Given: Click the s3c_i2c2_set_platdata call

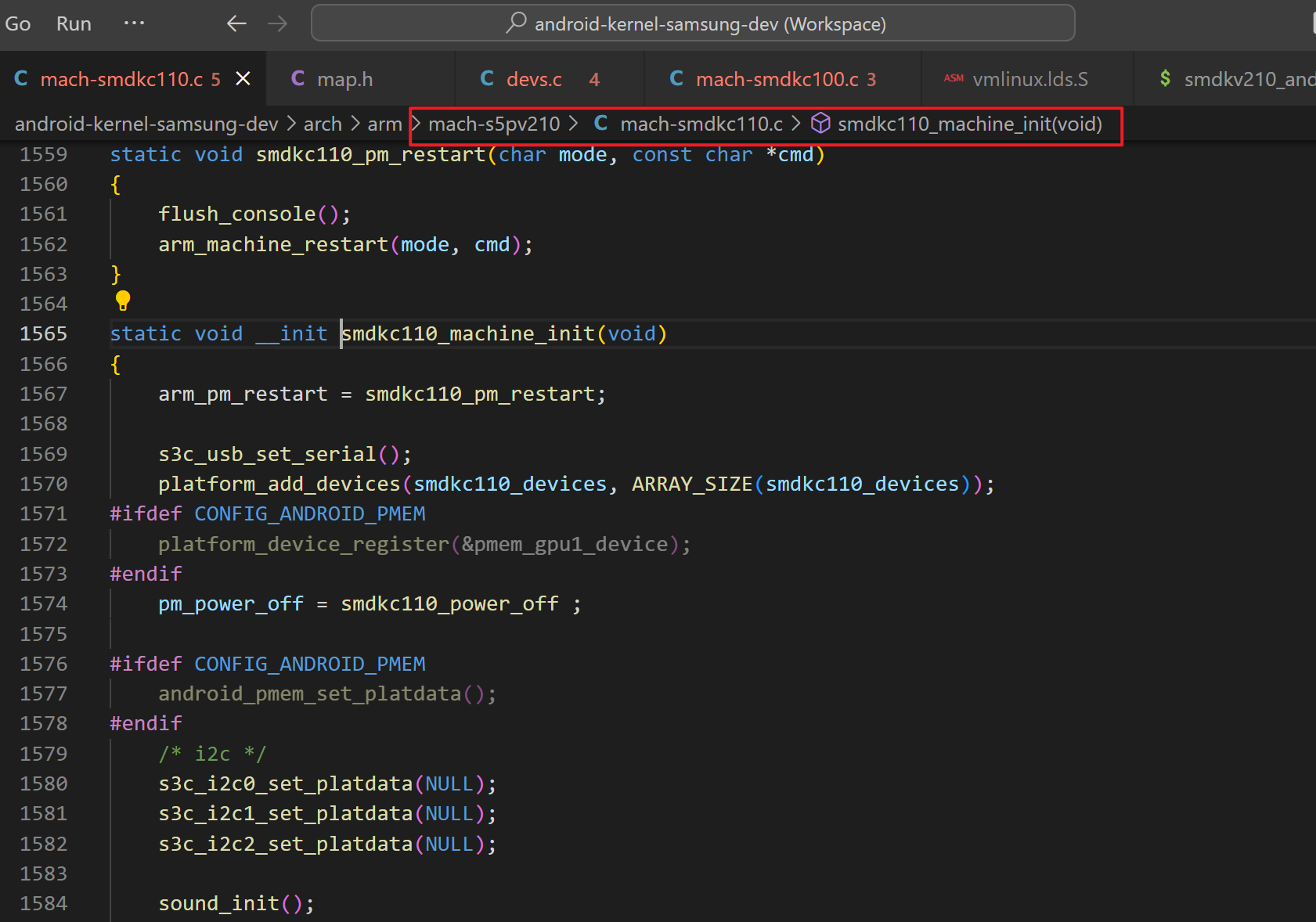Looking at the screenshot, I should point(285,844).
